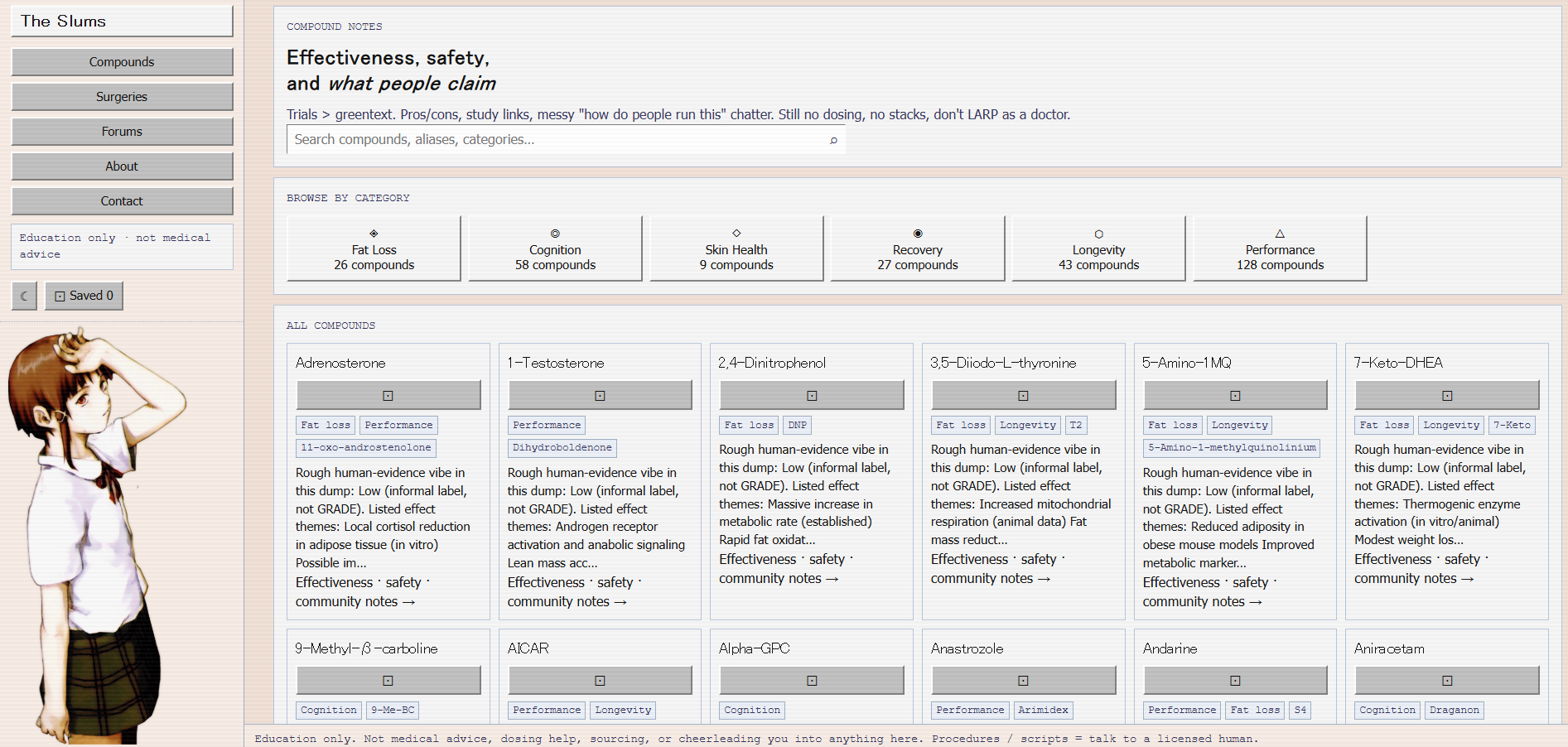Screen dimensions: 1568x747
Task: Go to the Forums page
Action: coord(122,132)
